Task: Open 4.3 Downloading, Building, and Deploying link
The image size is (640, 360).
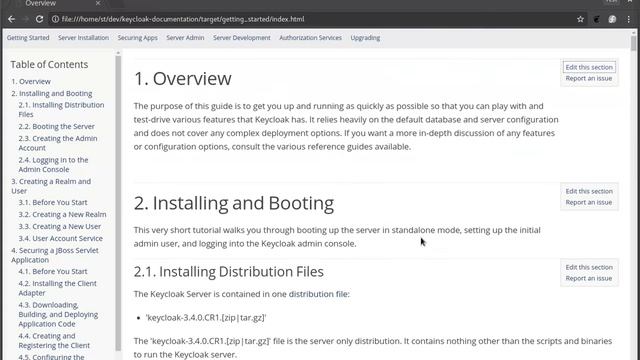Action: tap(58, 314)
